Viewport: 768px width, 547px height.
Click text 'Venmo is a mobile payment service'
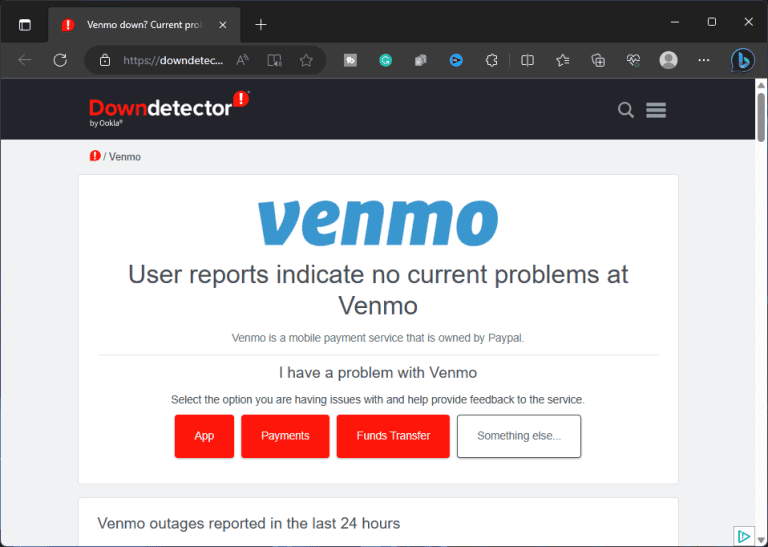coord(316,338)
